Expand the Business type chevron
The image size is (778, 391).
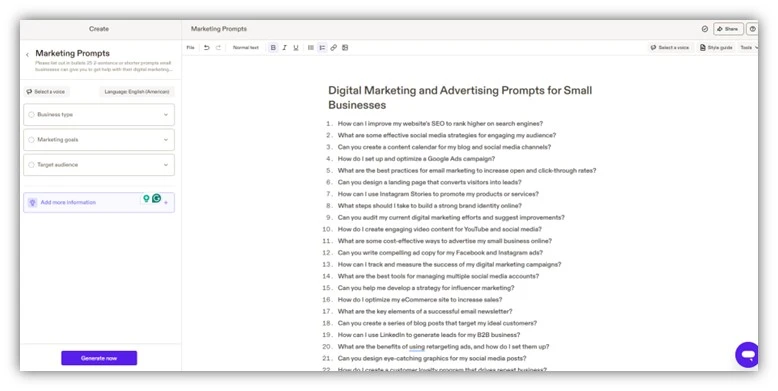pos(166,115)
